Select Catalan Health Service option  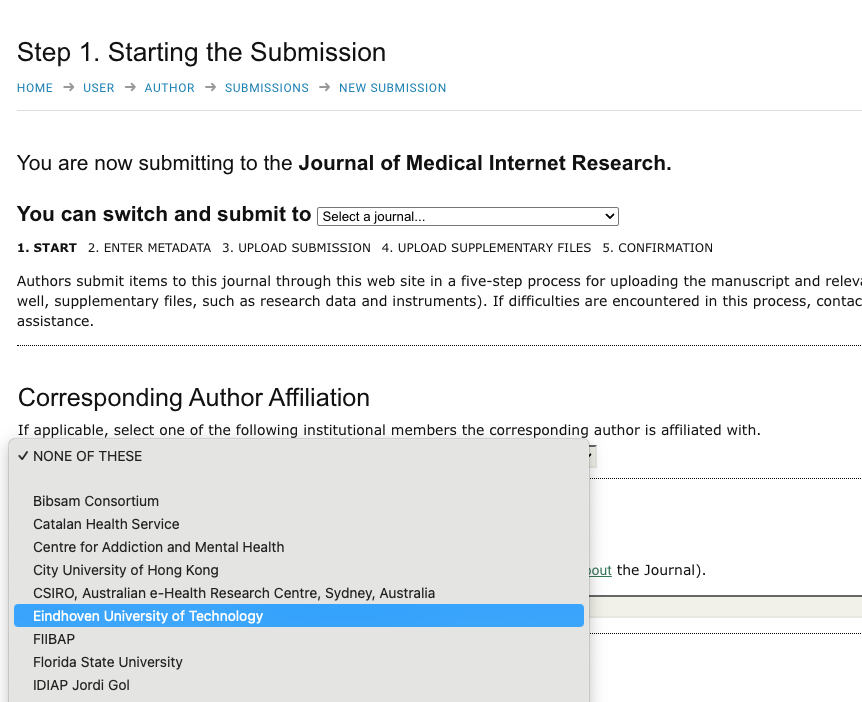click(x=106, y=524)
